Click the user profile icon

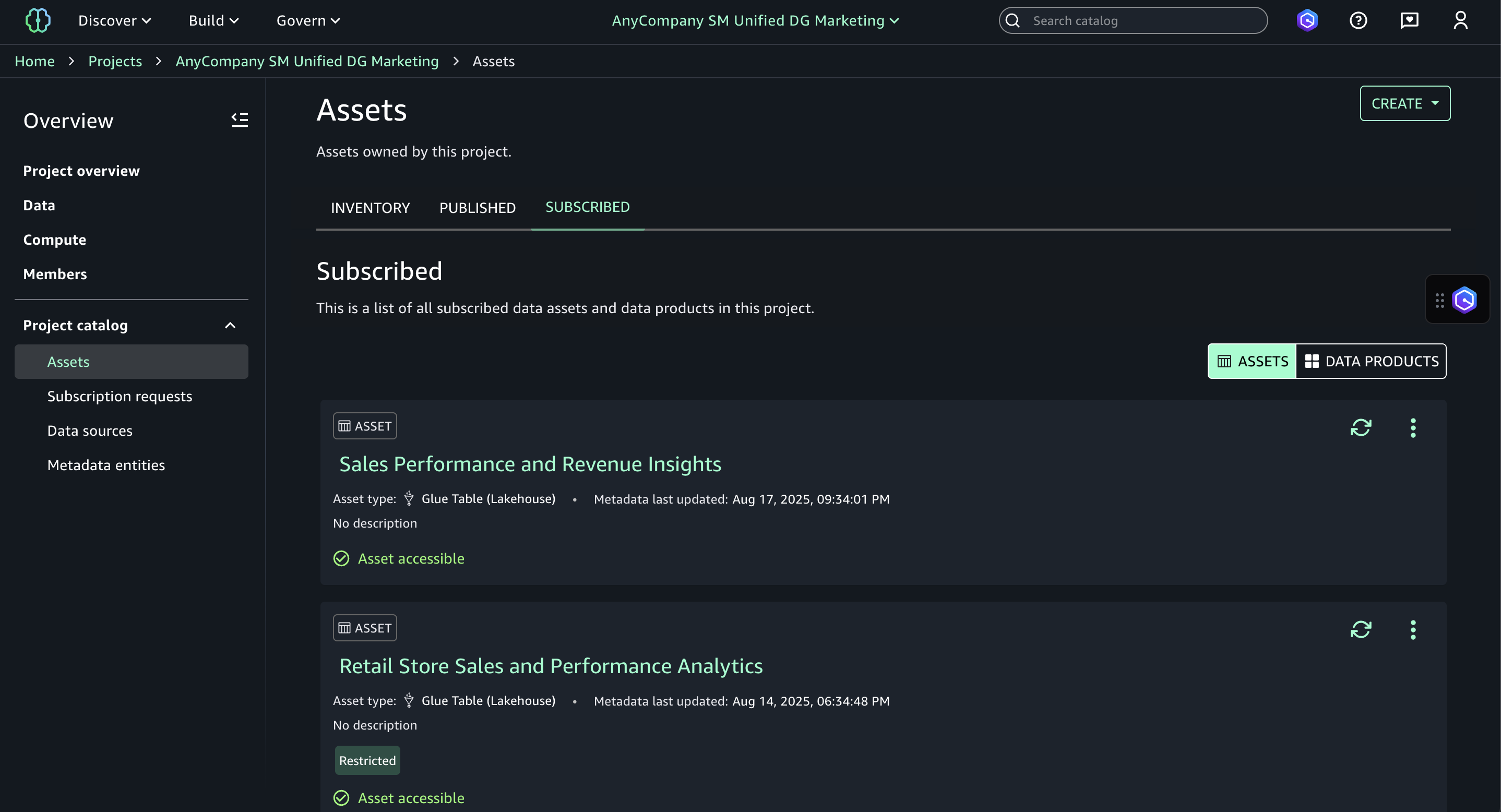pos(1461,20)
